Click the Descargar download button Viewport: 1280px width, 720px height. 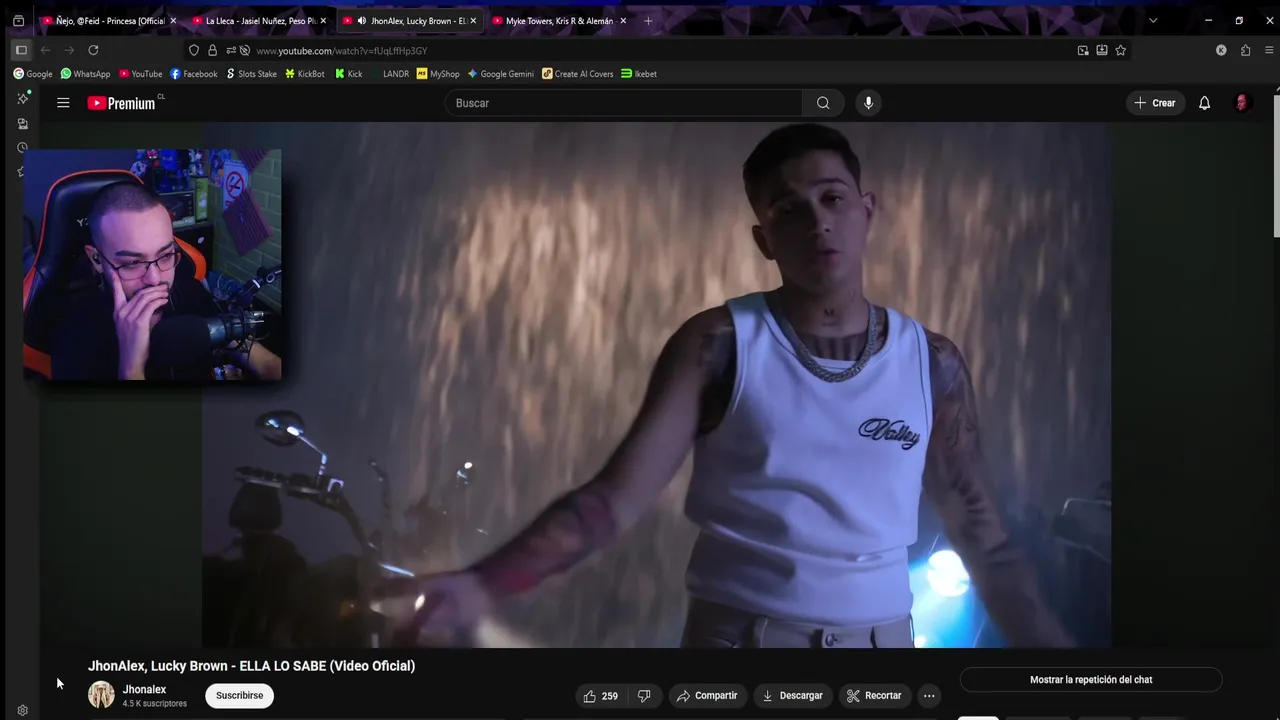[792, 696]
